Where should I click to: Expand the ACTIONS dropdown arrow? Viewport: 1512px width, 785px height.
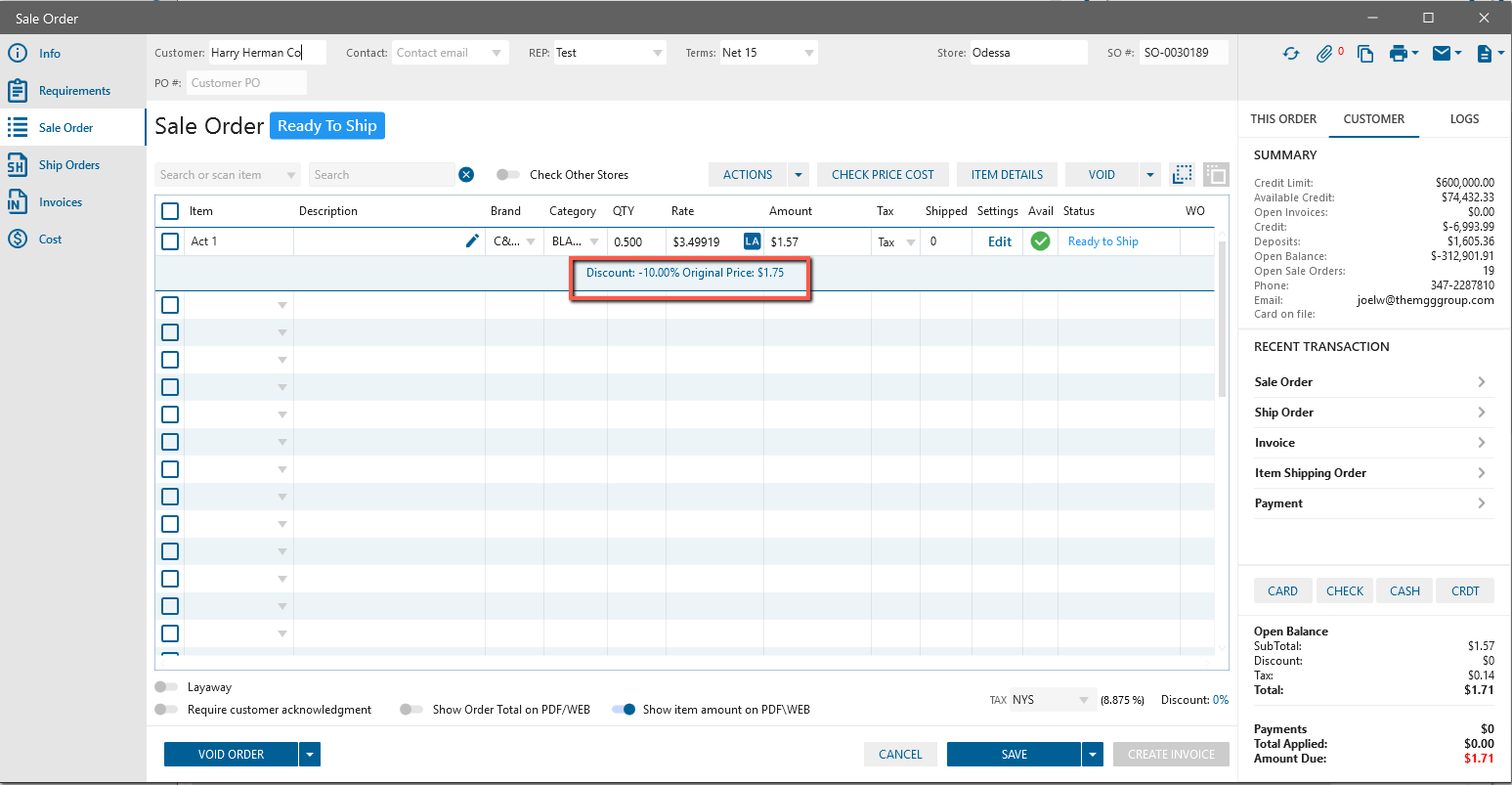(x=799, y=175)
